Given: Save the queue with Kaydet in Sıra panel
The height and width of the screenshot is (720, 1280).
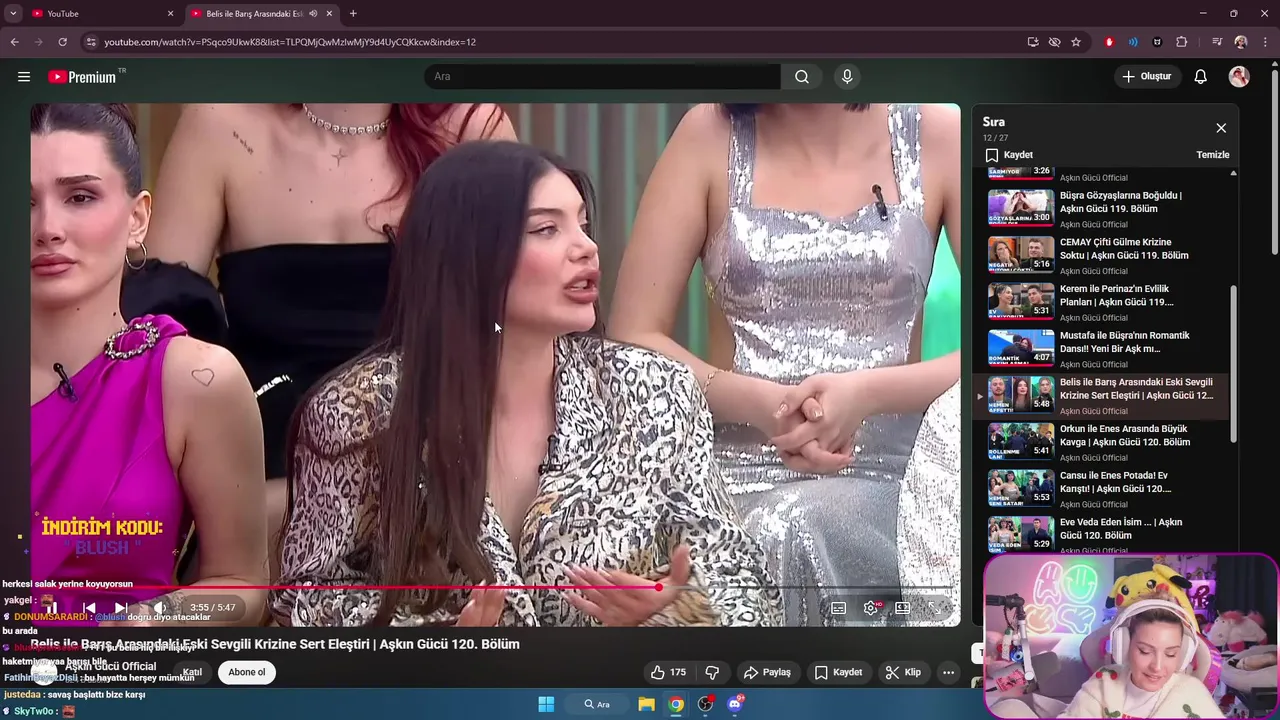Looking at the screenshot, I should click(x=1009, y=155).
